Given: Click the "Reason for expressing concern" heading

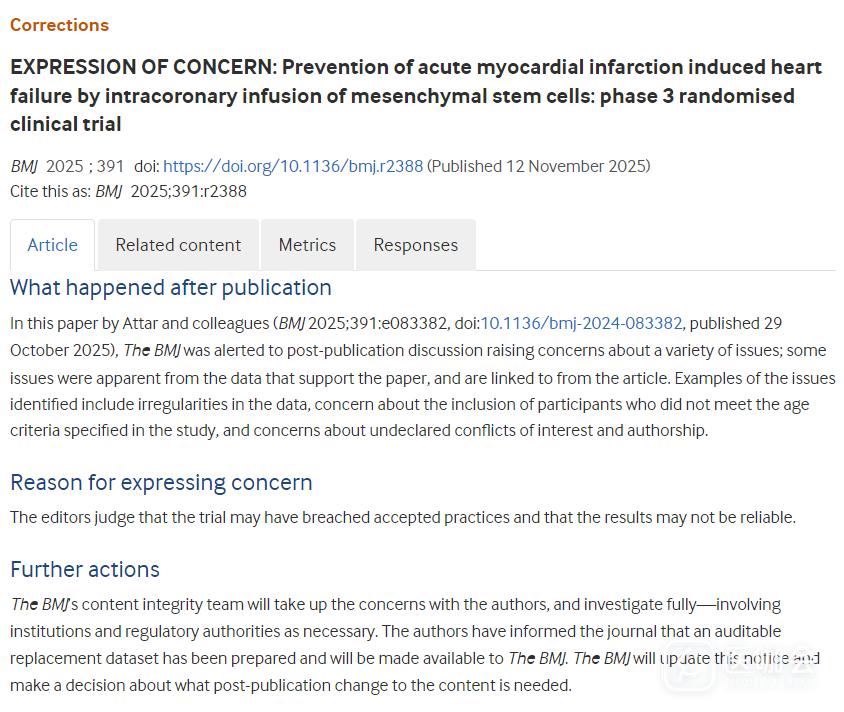Looking at the screenshot, I should 161,483.
